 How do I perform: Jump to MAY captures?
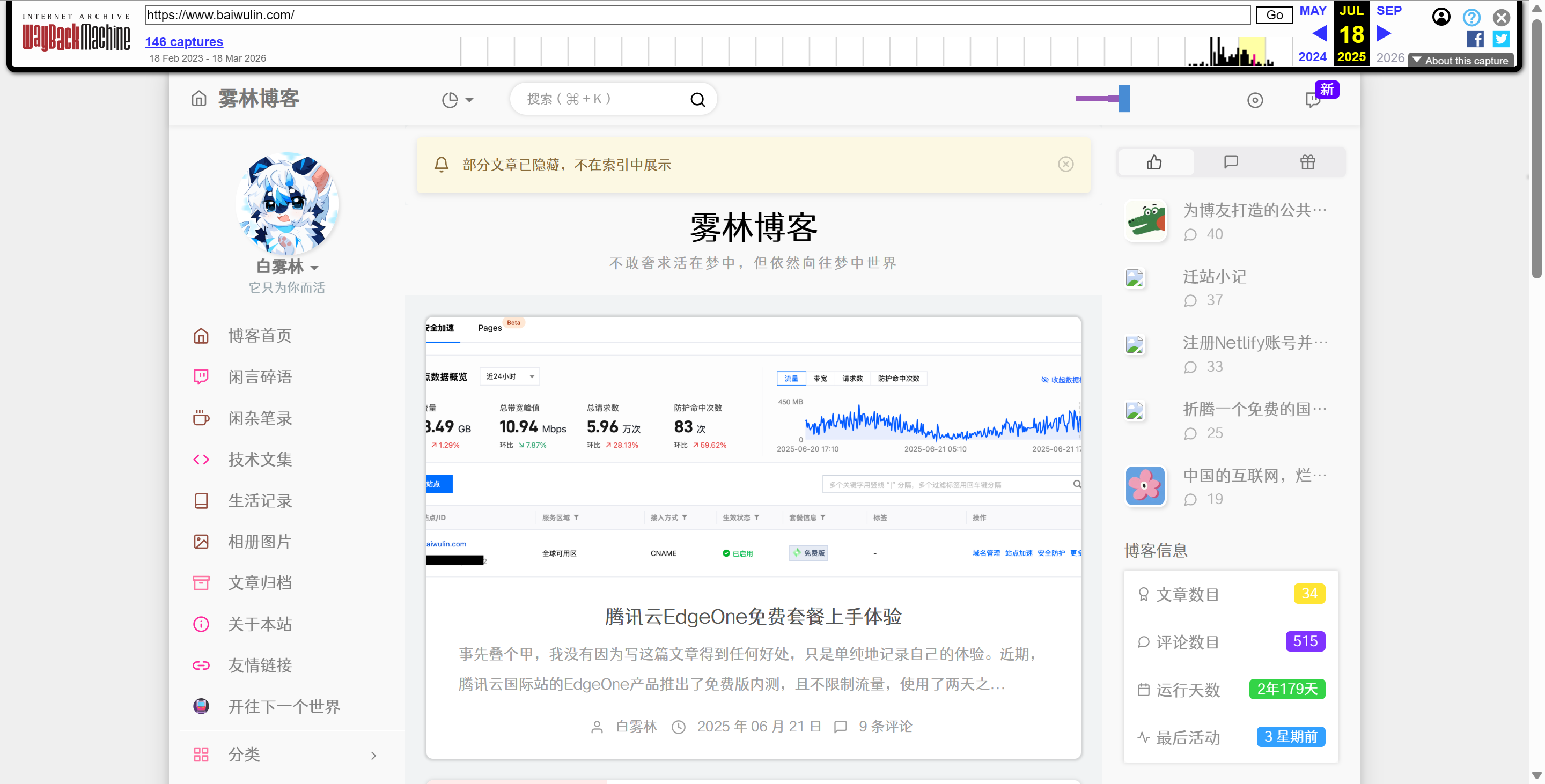[x=1312, y=11]
